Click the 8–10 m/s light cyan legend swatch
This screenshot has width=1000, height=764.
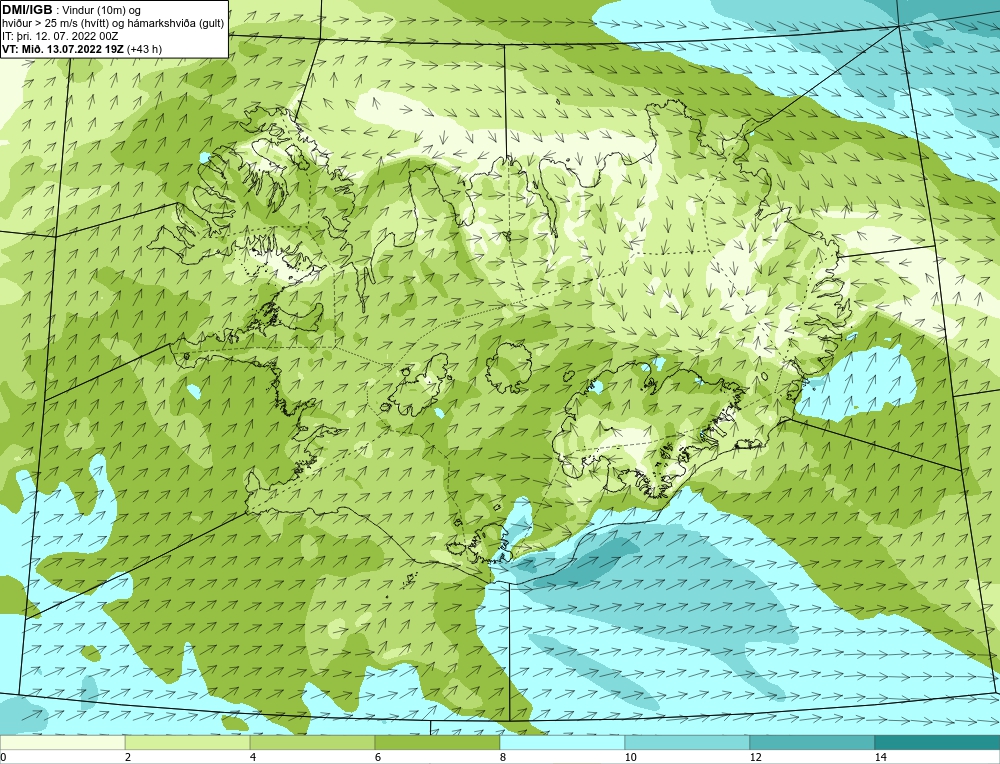pyautogui.click(x=562, y=742)
